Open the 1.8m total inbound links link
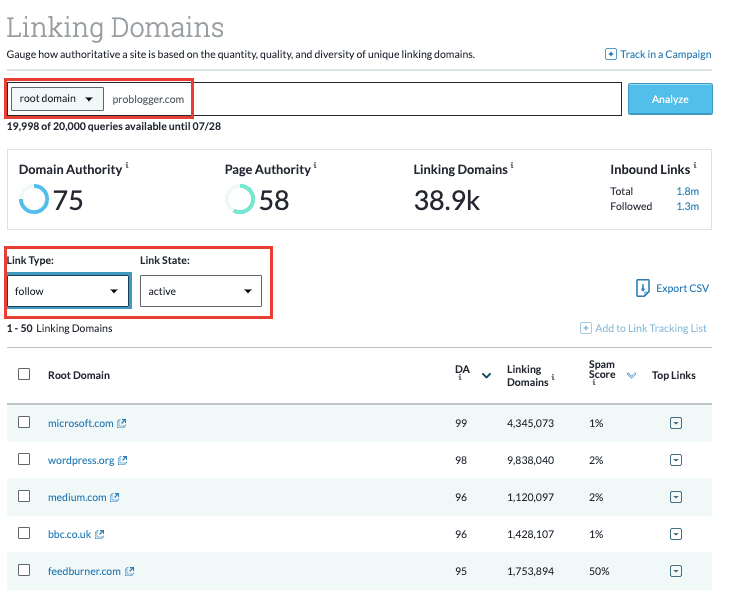 point(687,190)
